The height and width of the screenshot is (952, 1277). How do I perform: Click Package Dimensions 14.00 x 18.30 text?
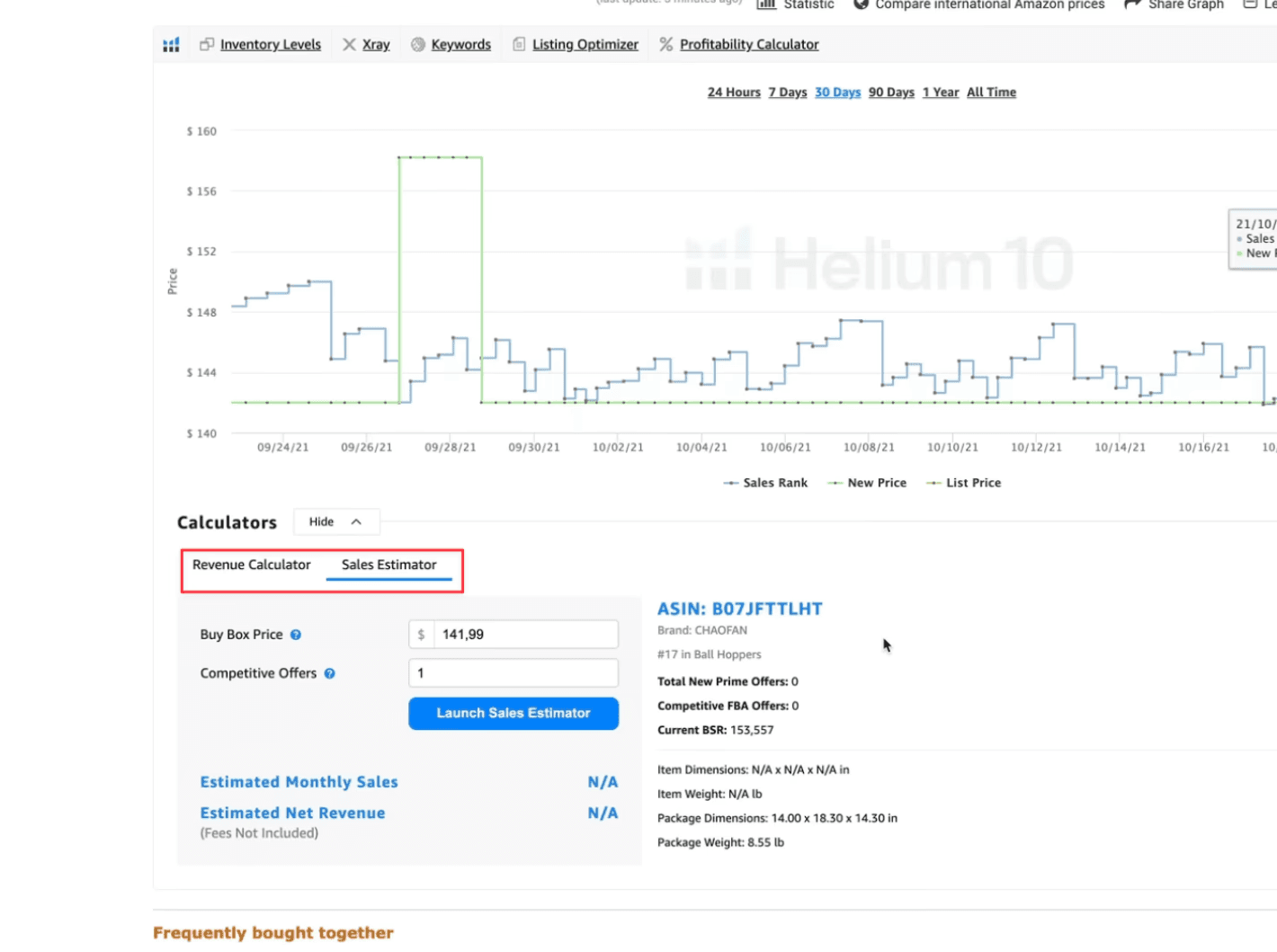coord(777,818)
